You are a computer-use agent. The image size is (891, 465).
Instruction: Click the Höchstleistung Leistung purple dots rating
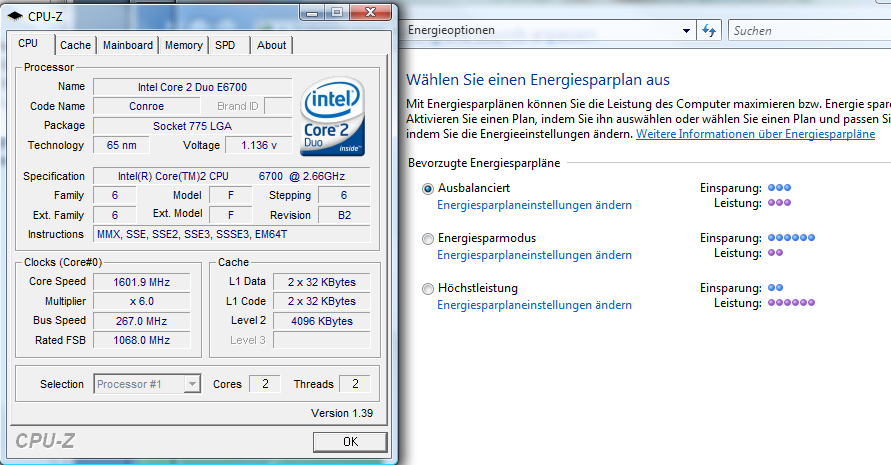point(792,303)
